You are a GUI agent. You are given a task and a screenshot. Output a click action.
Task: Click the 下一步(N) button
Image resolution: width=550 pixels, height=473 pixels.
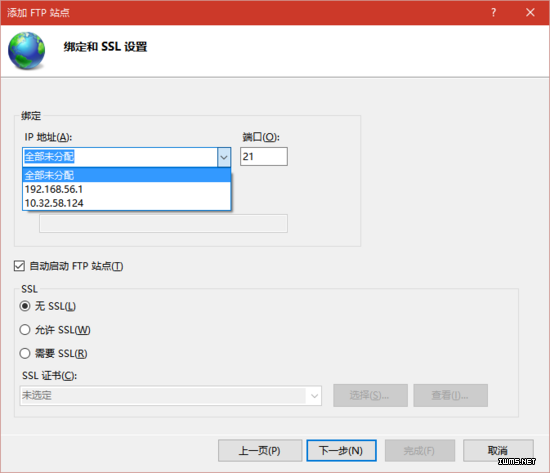click(x=342, y=451)
